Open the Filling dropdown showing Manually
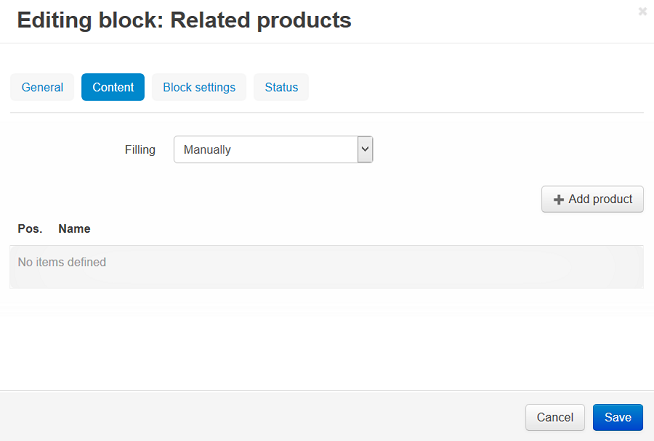The image size is (654, 441). click(273, 149)
